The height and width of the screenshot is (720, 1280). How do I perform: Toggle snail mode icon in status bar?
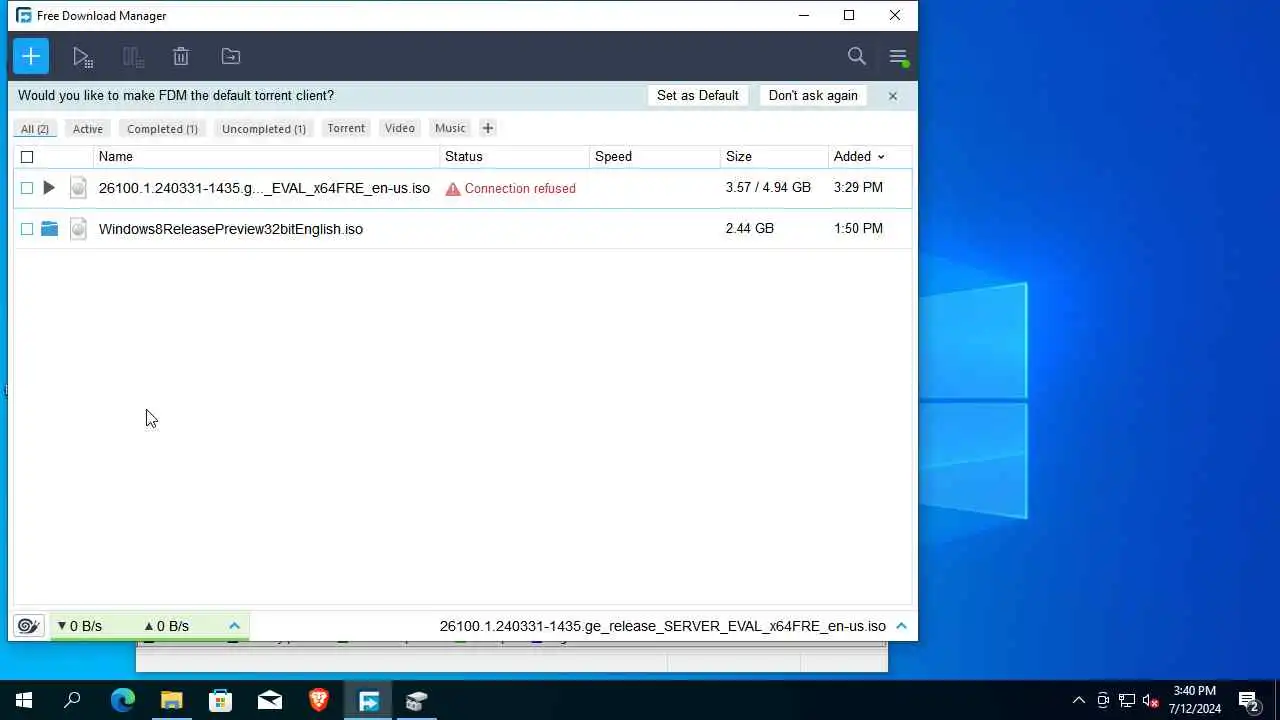pyautogui.click(x=29, y=626)
